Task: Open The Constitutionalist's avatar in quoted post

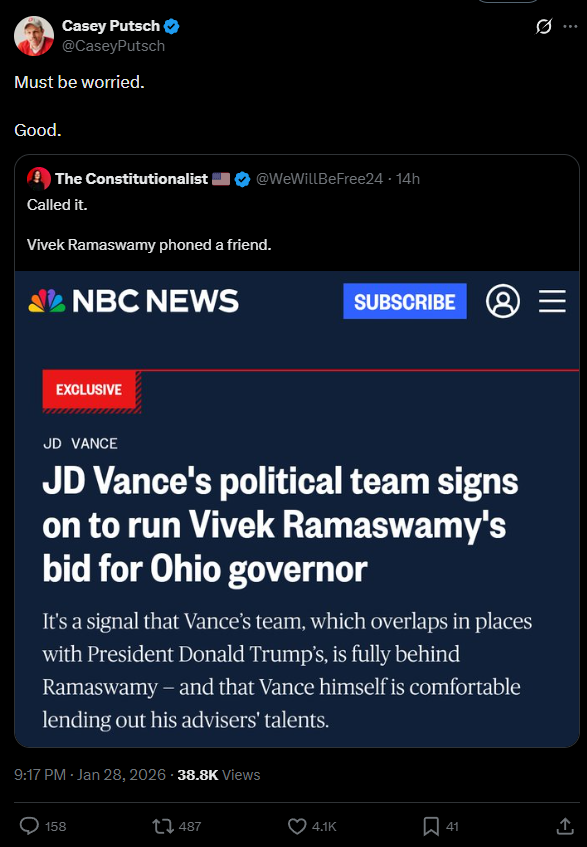Action: [x=39, y=179]
